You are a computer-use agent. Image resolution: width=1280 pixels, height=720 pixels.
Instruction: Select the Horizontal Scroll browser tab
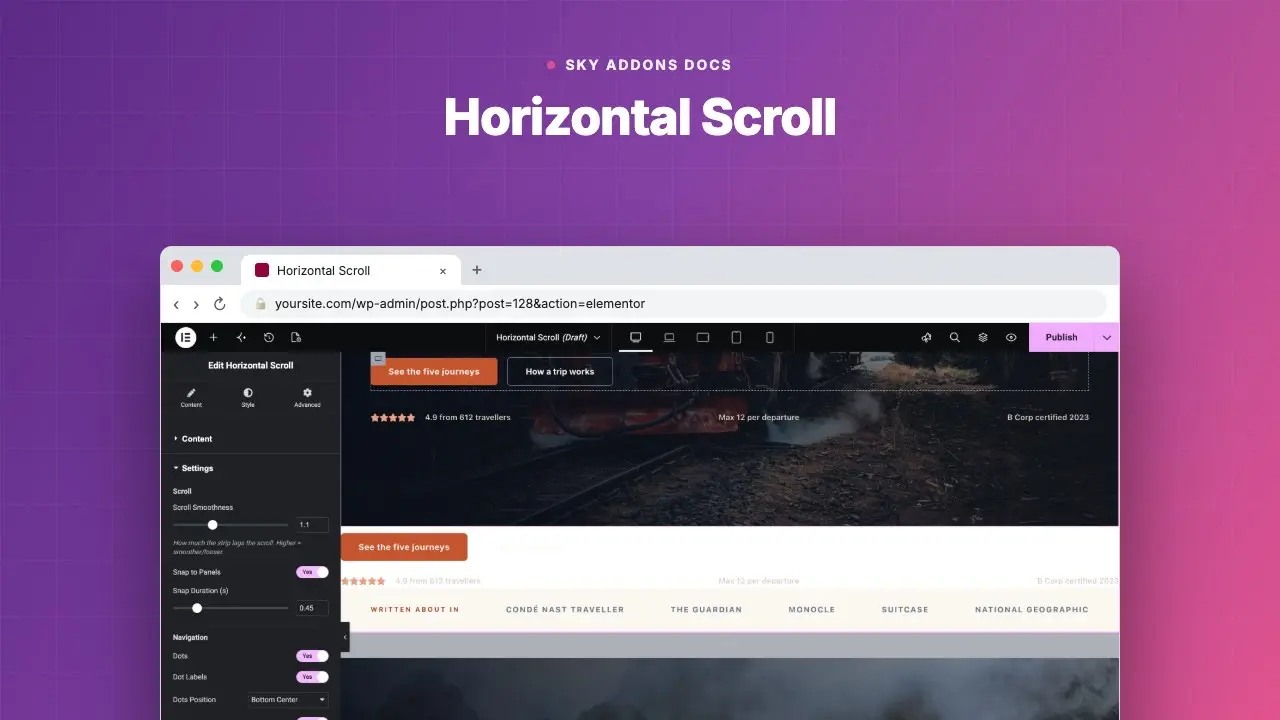pyautogui.click(x=351, y=270)
